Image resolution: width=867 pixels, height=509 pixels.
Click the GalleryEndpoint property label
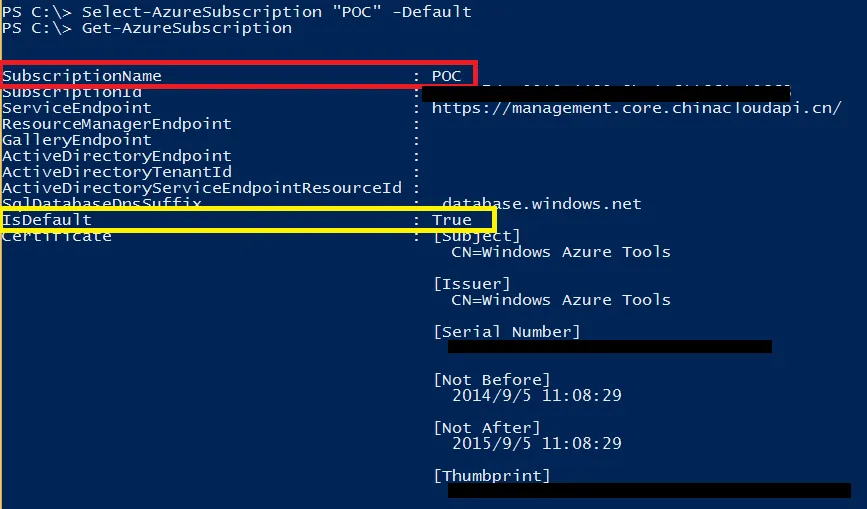77,140
